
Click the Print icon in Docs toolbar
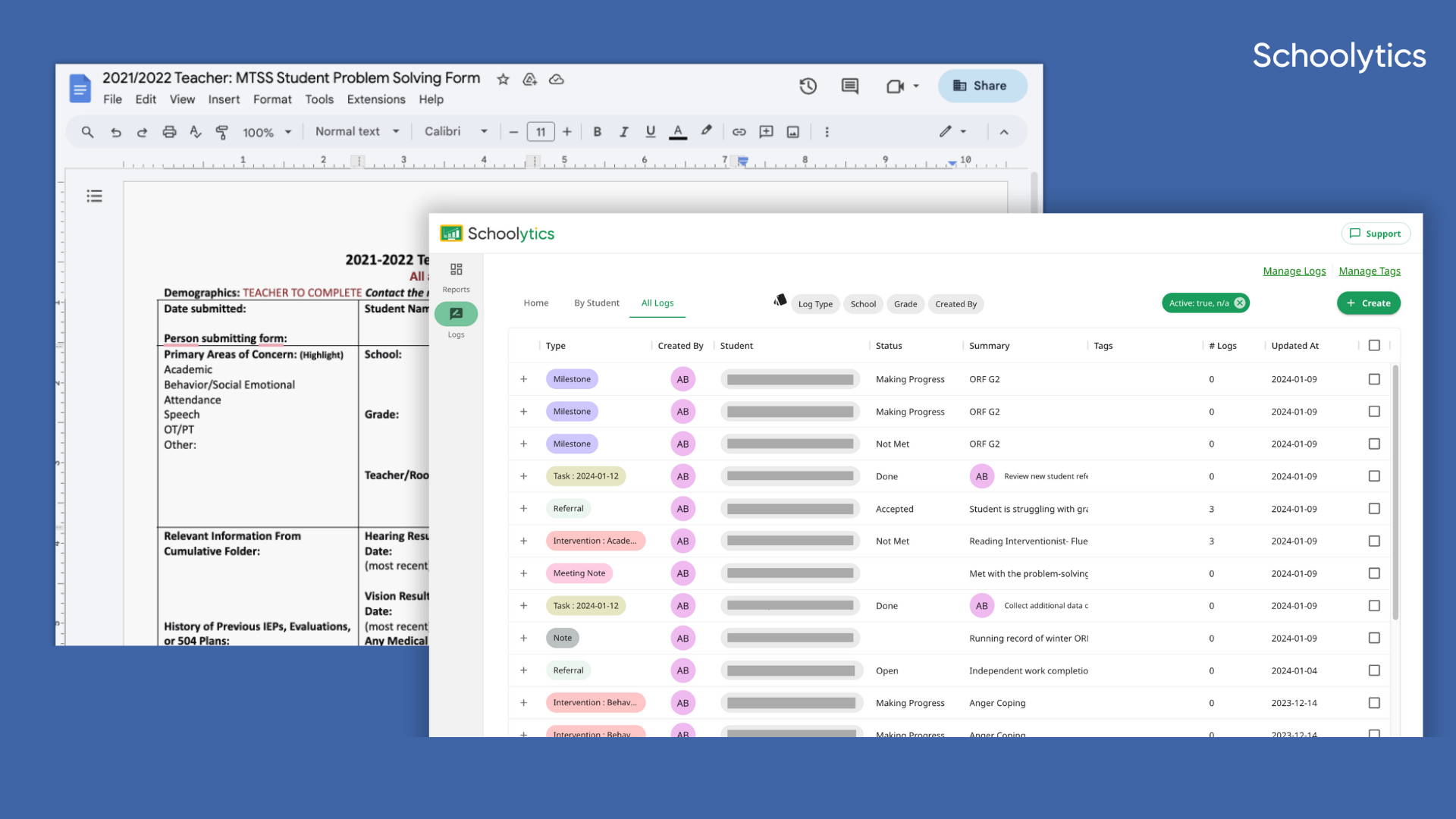169,131
